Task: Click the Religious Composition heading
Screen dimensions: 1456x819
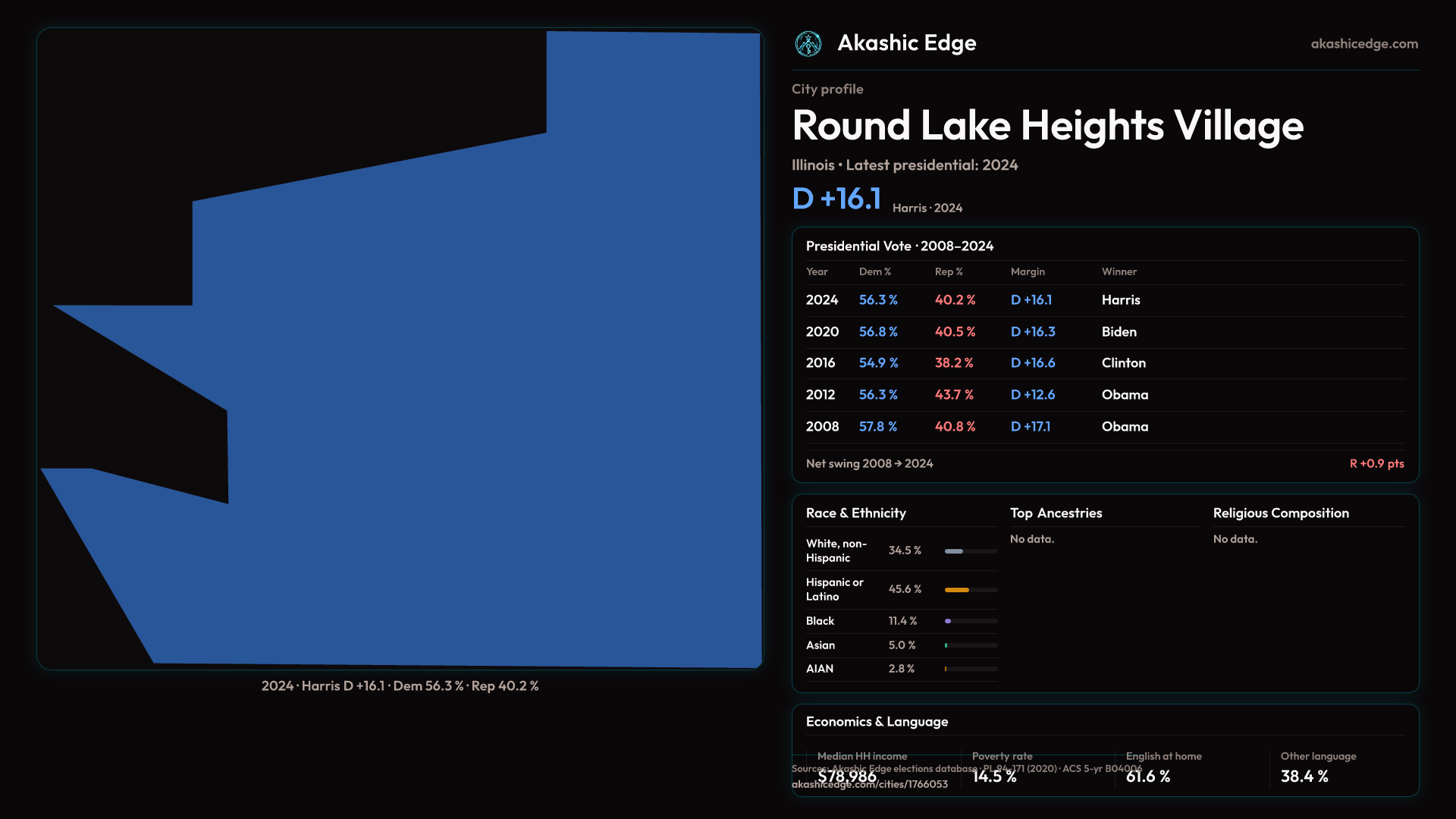Action: (1280, 513)
